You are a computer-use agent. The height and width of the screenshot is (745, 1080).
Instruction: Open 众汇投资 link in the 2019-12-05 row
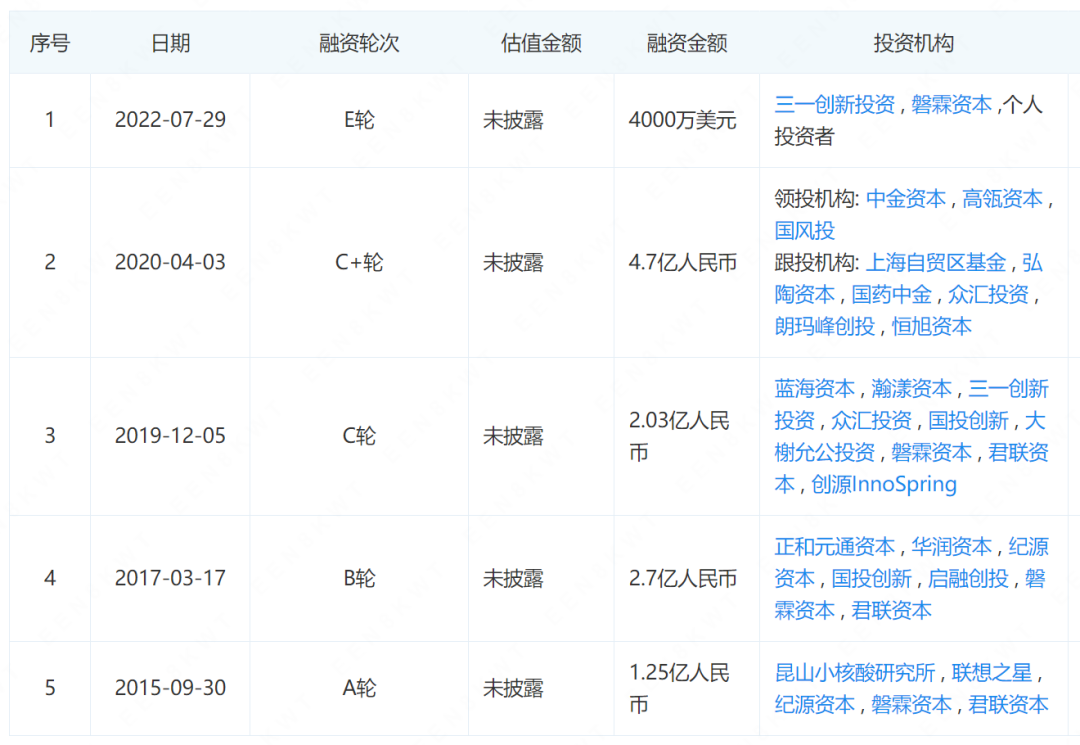click(x=871, y=421)
